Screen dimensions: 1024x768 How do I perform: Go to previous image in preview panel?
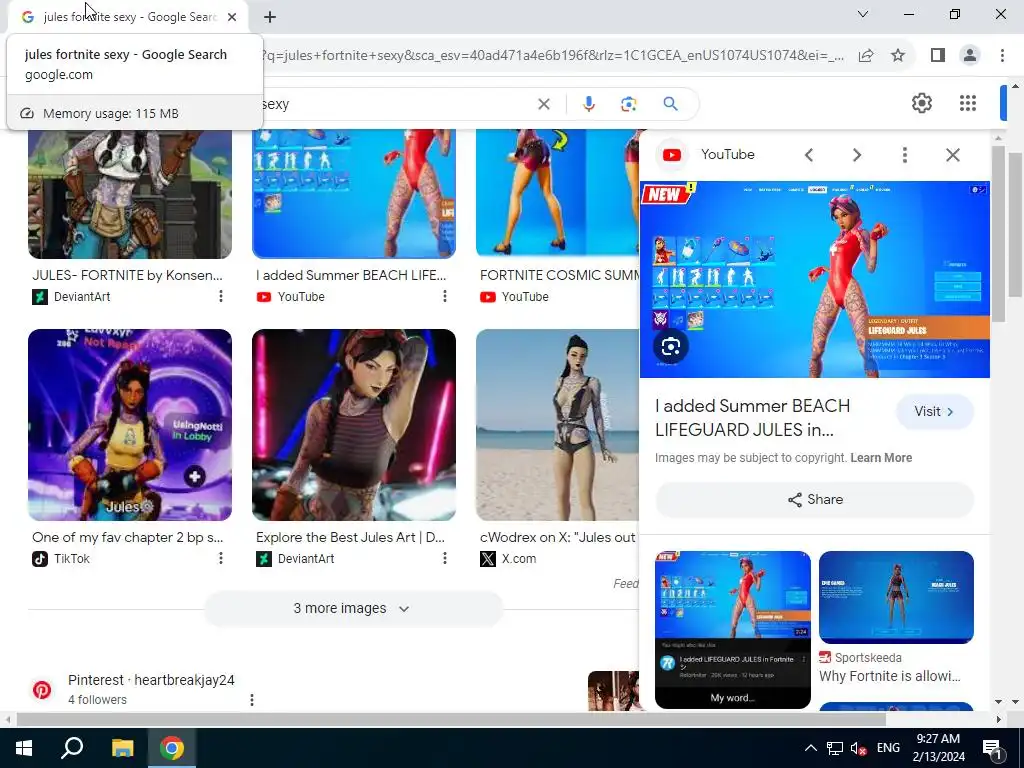[x=808, y=155]
